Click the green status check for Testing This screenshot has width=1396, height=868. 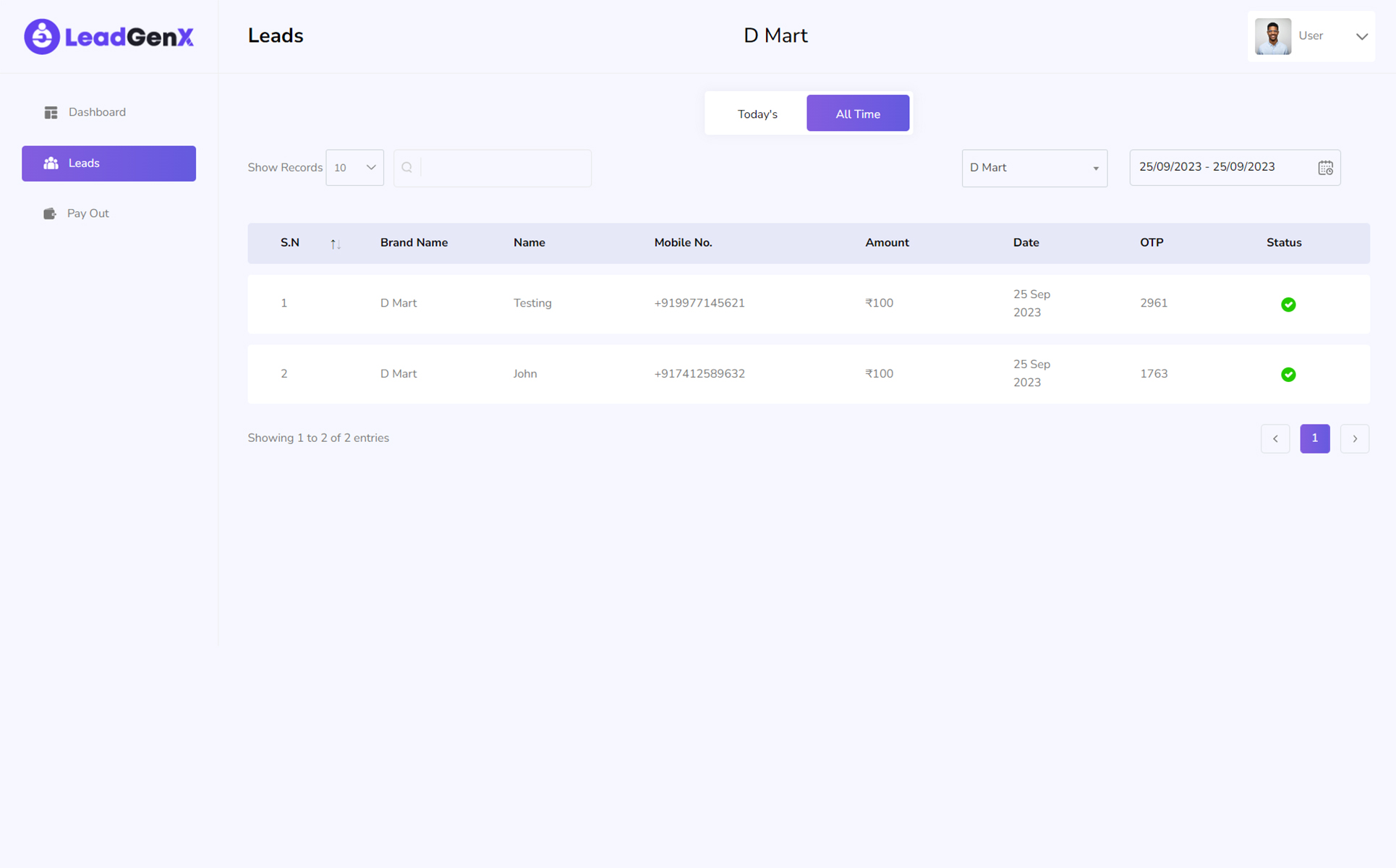[1288, 305]
